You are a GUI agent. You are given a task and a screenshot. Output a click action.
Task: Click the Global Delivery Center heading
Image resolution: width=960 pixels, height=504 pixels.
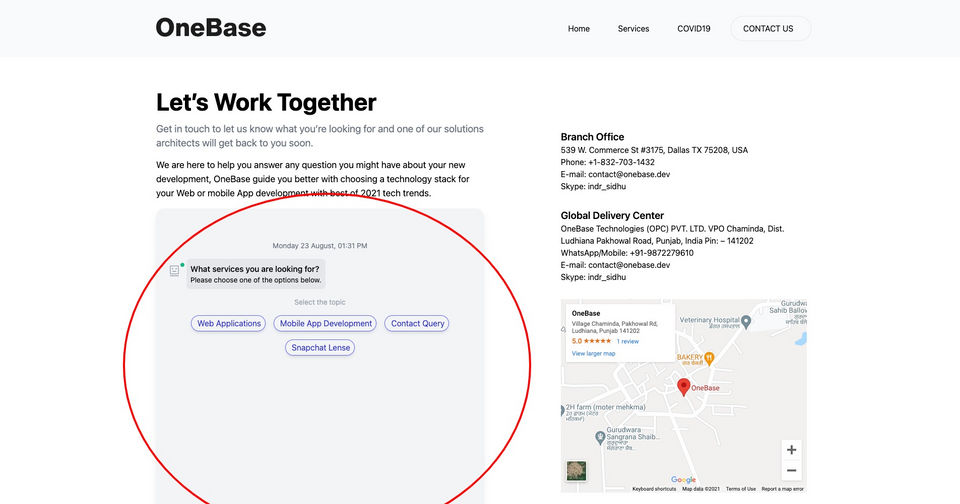click(612, 216)
